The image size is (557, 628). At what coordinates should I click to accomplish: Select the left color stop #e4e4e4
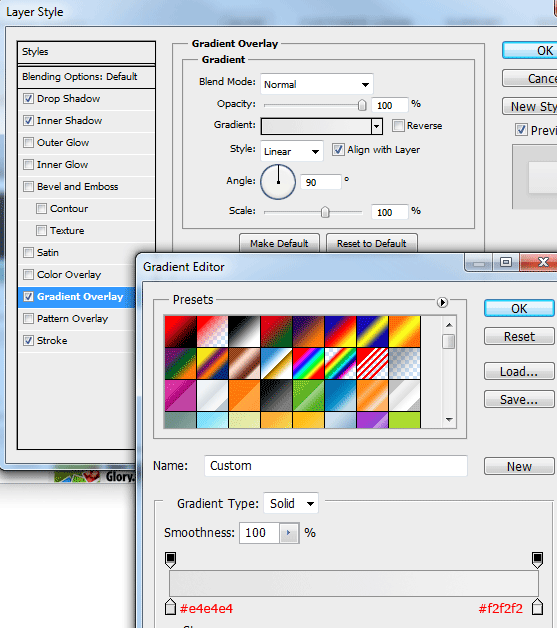[171, 607]
